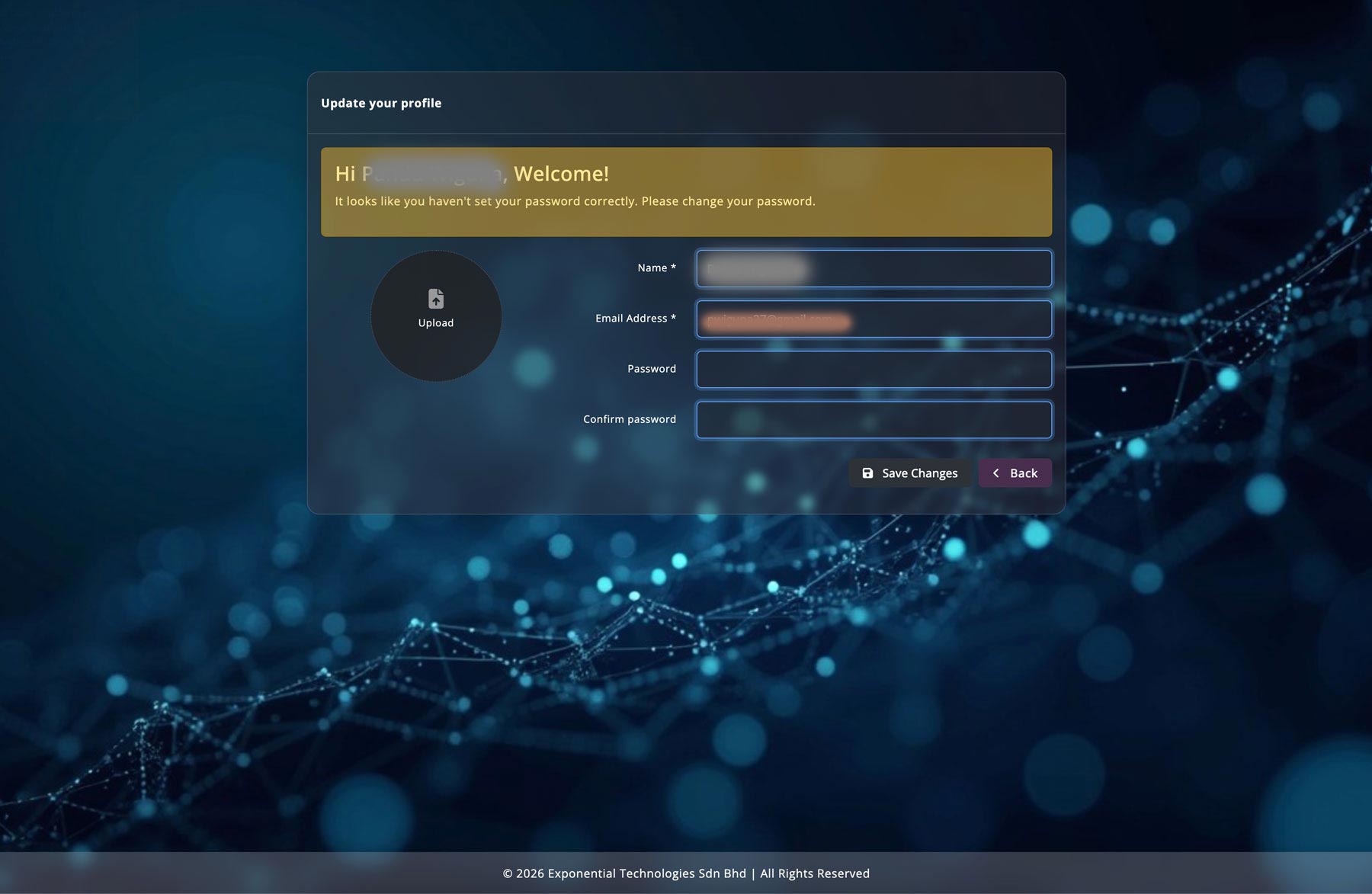This screenshot has width=1372, height=894.
Task: Click the Confirm password label
Action: coord(629,419)
